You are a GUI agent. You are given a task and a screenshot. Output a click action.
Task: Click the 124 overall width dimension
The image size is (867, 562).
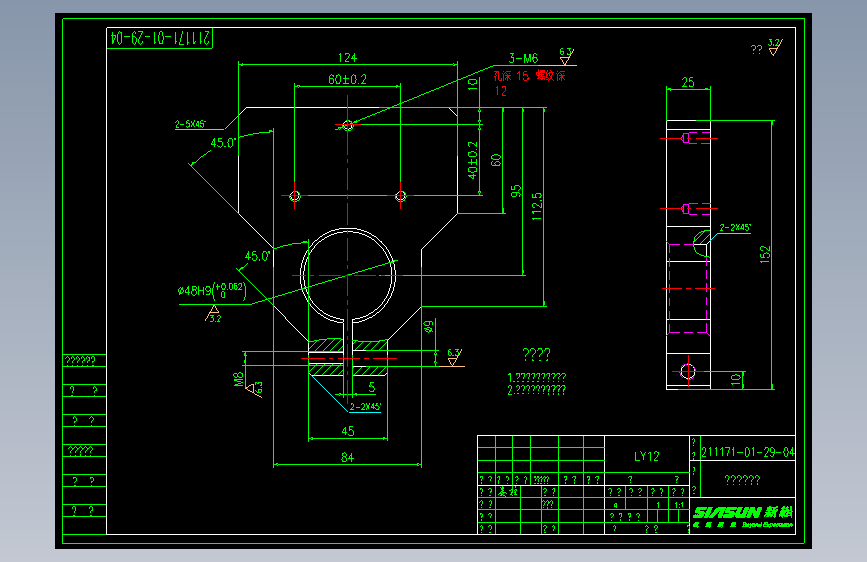point(347,58)
